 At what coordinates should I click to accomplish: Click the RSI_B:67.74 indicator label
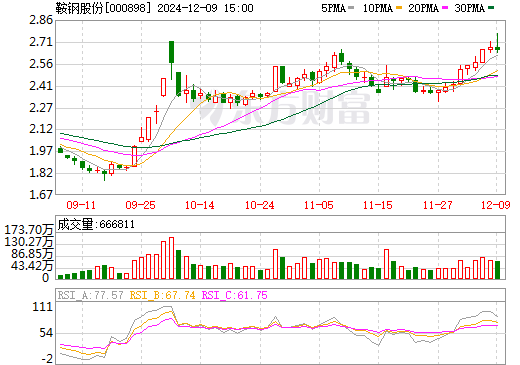click(162, 295)
